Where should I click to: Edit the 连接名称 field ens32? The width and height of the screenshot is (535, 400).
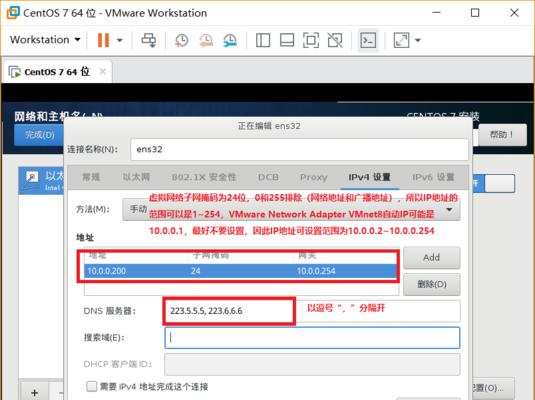(299, 149)
